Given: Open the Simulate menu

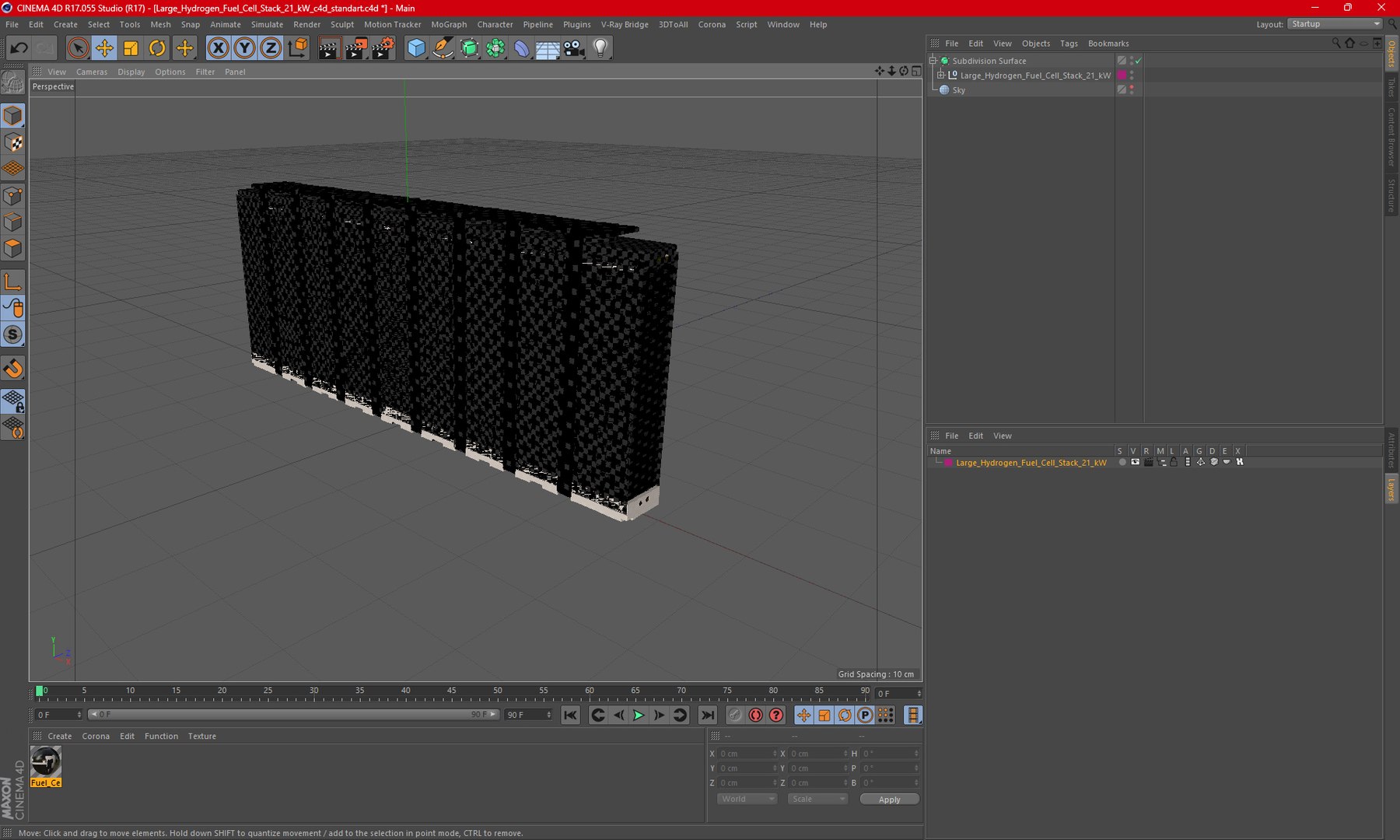Looking at the screenshot, I should tap(267, 24).
